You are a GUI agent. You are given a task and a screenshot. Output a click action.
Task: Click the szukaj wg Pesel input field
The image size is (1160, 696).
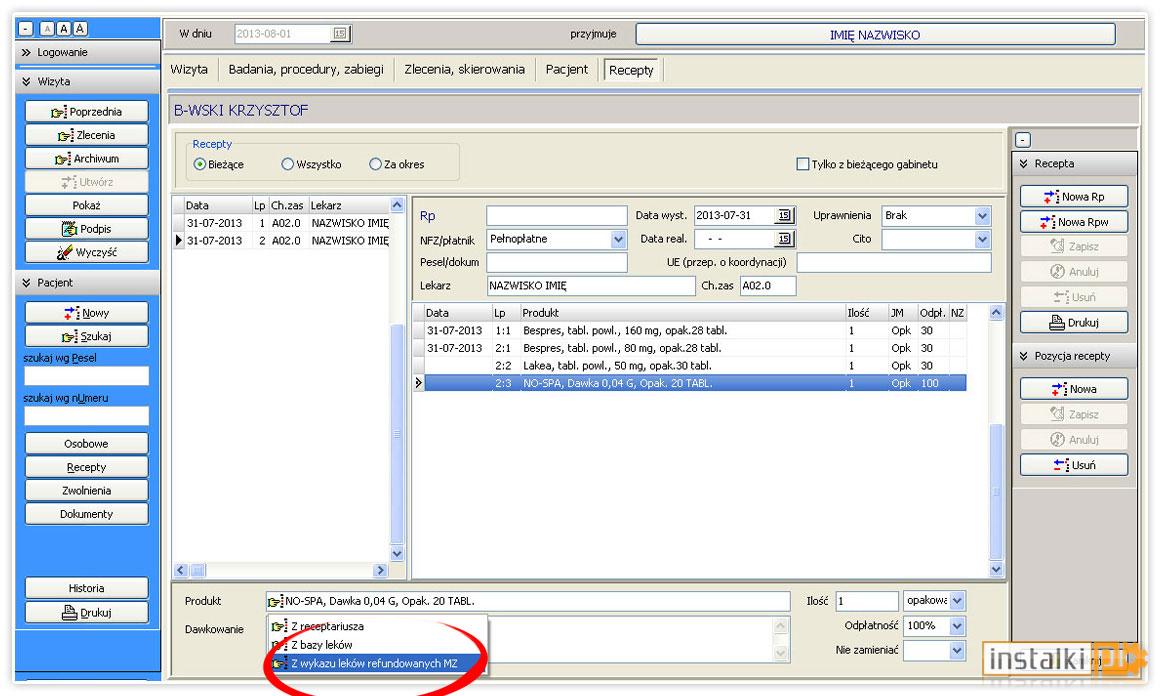coord(87,376)
